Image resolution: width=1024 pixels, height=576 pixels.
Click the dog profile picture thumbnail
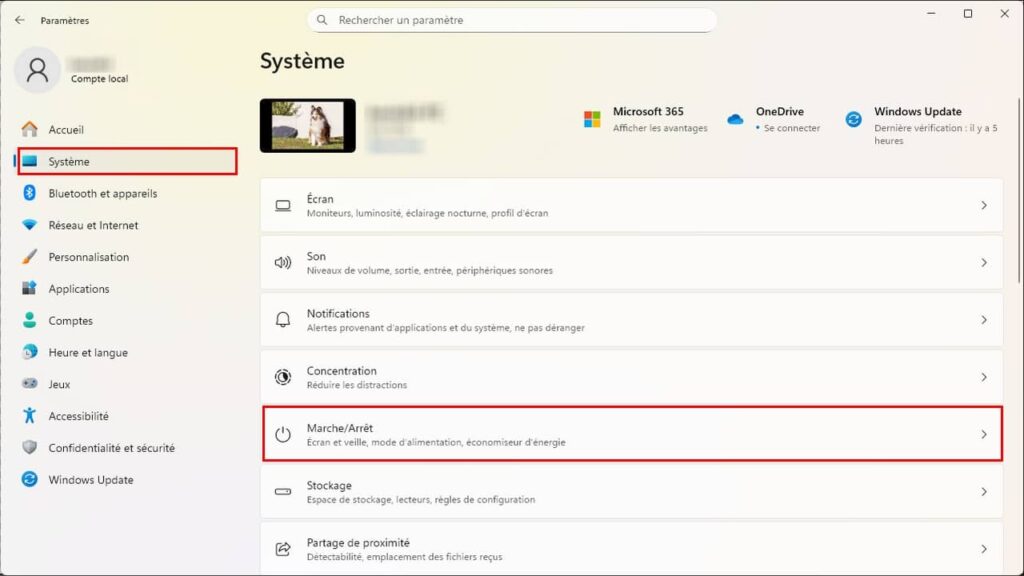tap(307, 124)
